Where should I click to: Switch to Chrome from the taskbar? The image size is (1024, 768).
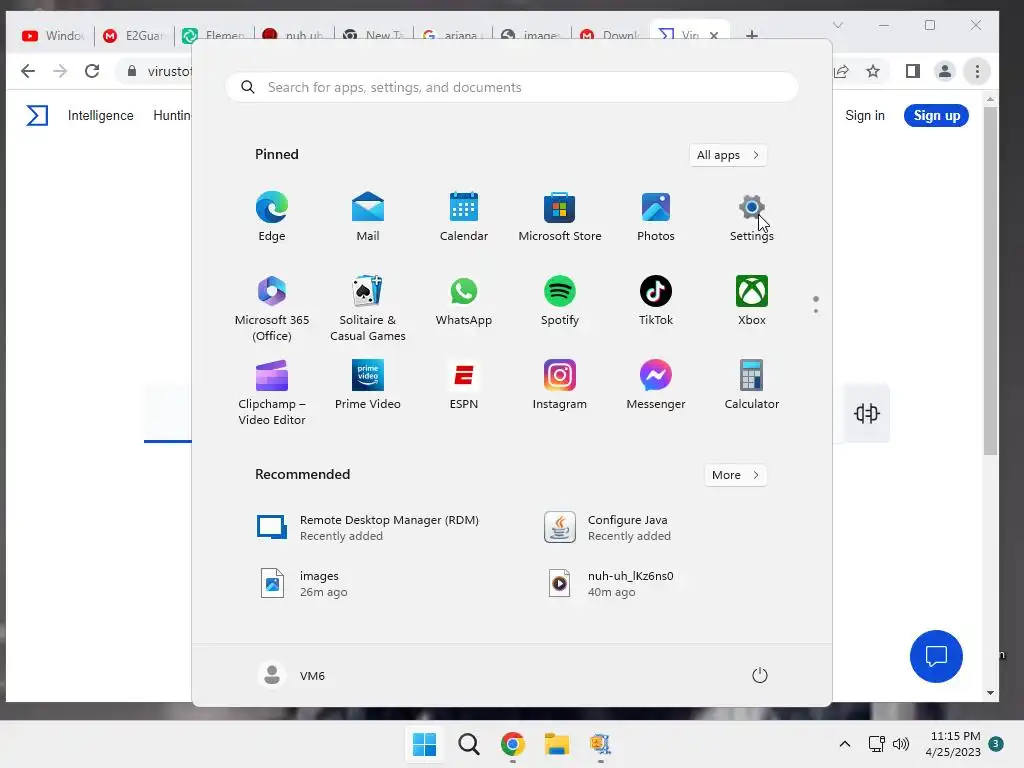coord(513,744)
